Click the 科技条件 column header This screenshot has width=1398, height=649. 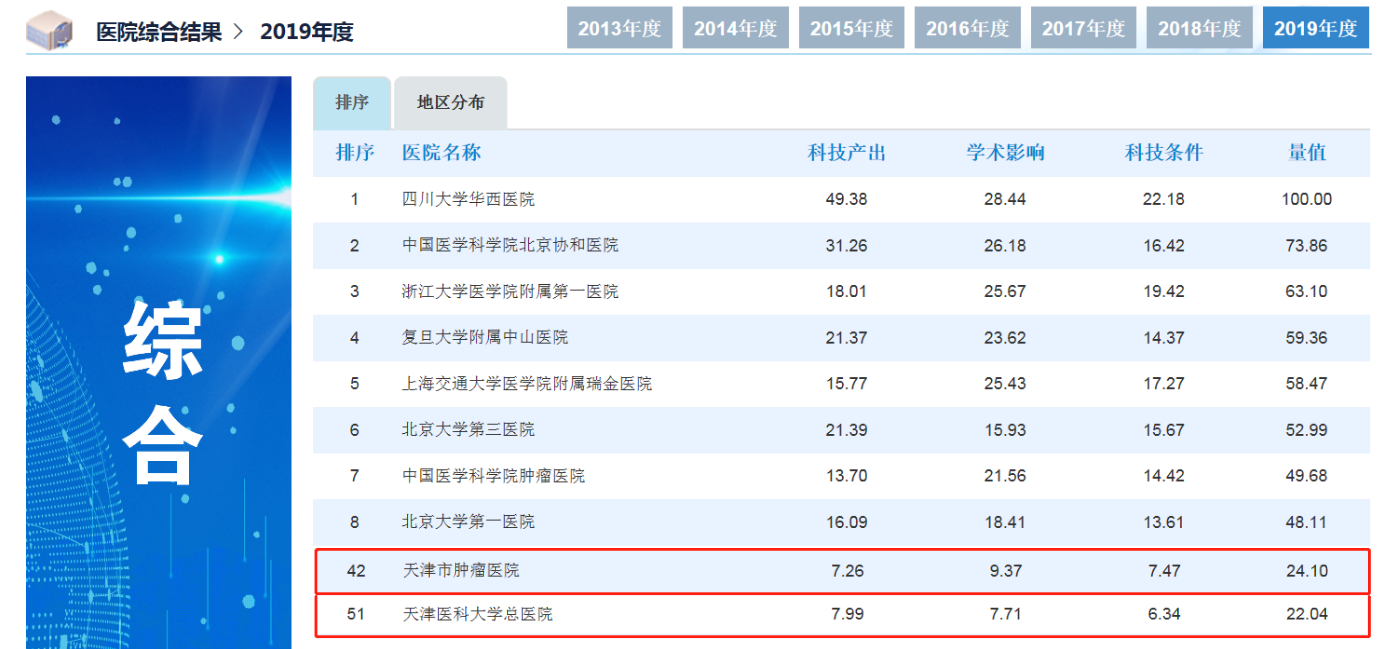coord(1164,153)
